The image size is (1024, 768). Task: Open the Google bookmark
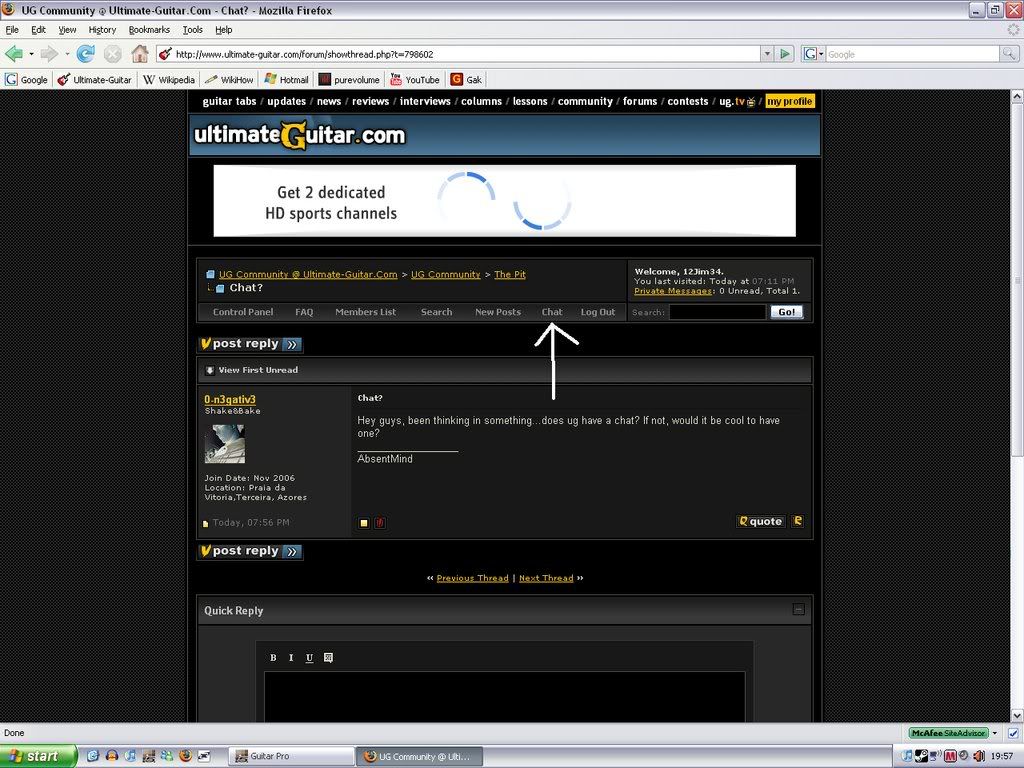coord(27,80)
